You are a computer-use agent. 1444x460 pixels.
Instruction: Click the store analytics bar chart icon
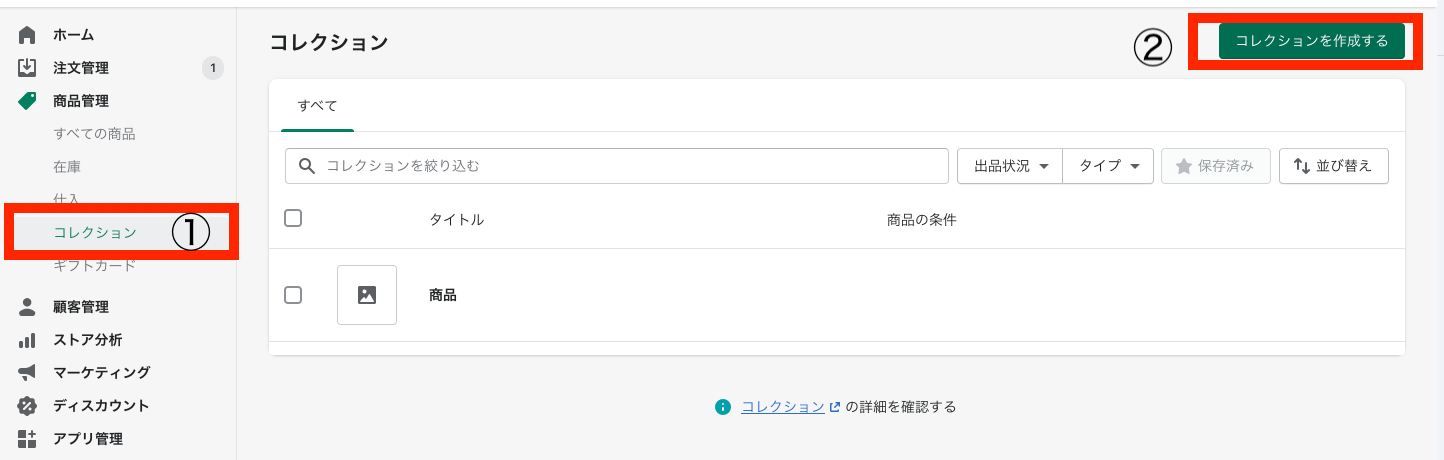pyautogui.click(x=27, y=340)
